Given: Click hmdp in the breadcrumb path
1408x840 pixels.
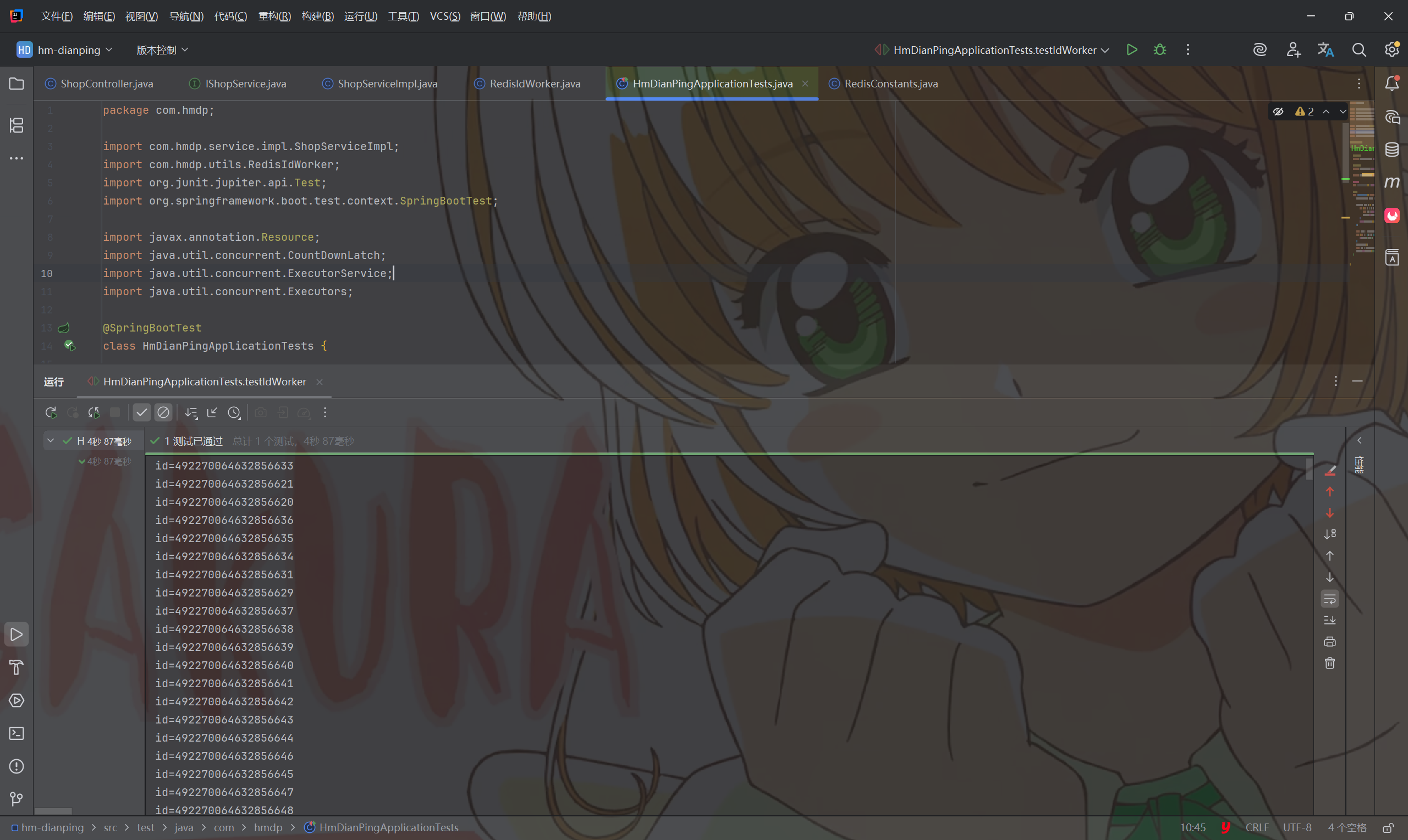Looking at the screenshot, I should click(x=268, y=827).
